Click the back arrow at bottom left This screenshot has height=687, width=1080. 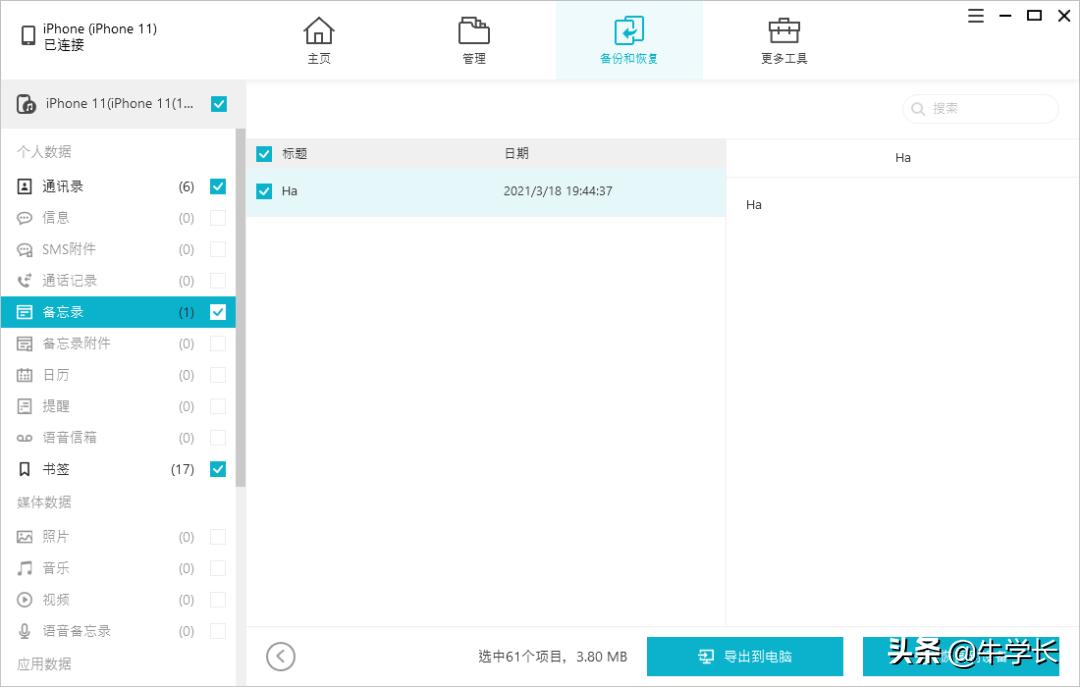pos(281,656)
